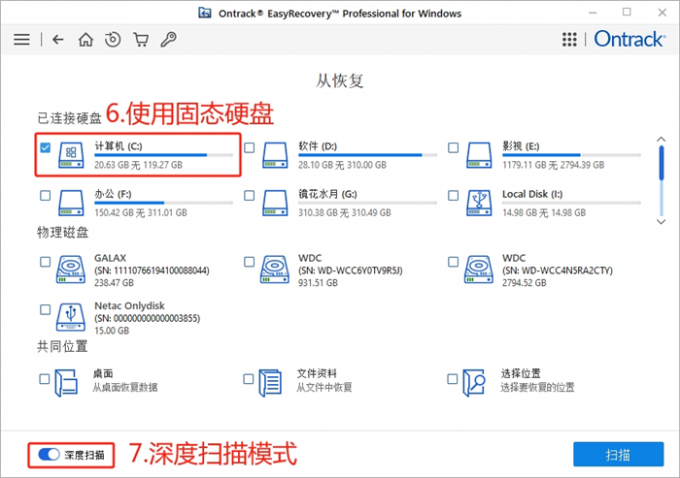Click the 从桌面恢复数据 description
Screen dimensions: 680x478
(x=125, y=387)
